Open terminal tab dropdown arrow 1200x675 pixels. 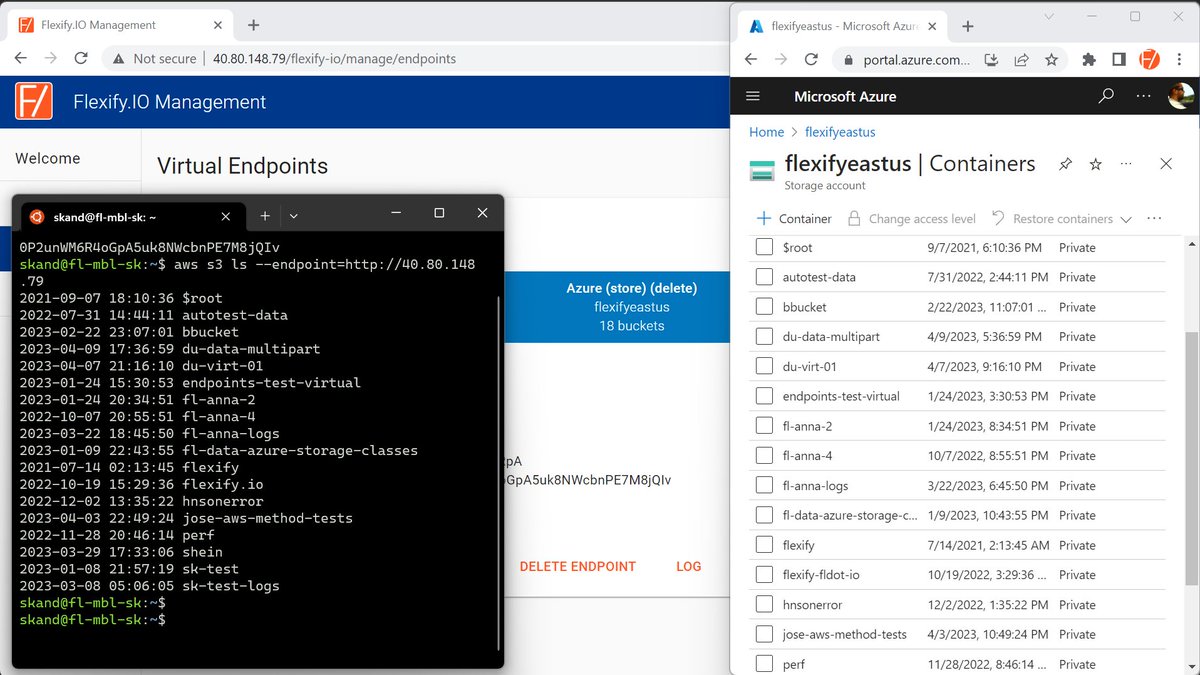(293, 215)
